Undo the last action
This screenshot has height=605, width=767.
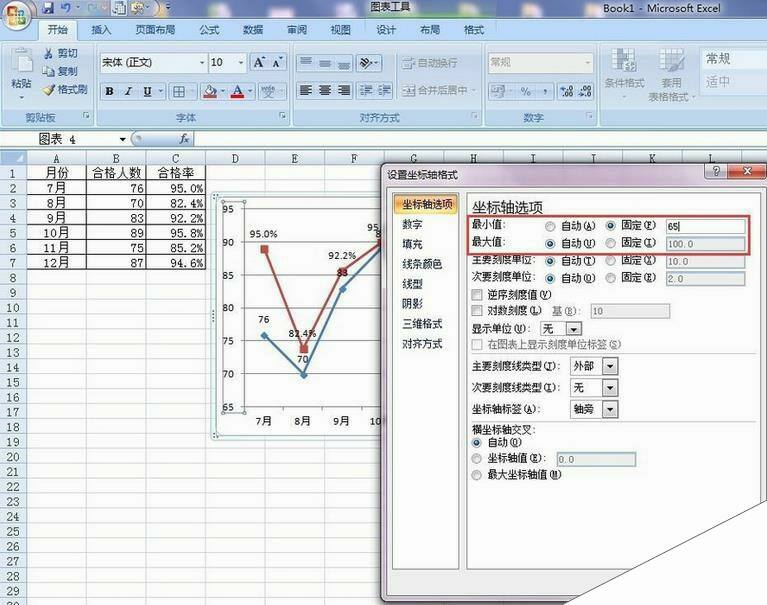[66, 8]
